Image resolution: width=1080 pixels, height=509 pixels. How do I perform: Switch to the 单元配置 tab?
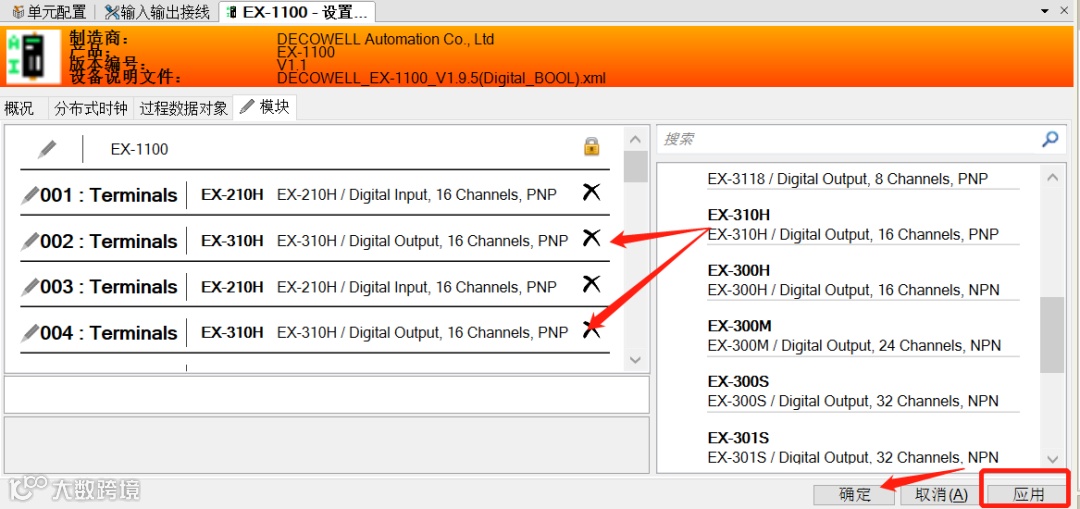click(x=50, y=11)
